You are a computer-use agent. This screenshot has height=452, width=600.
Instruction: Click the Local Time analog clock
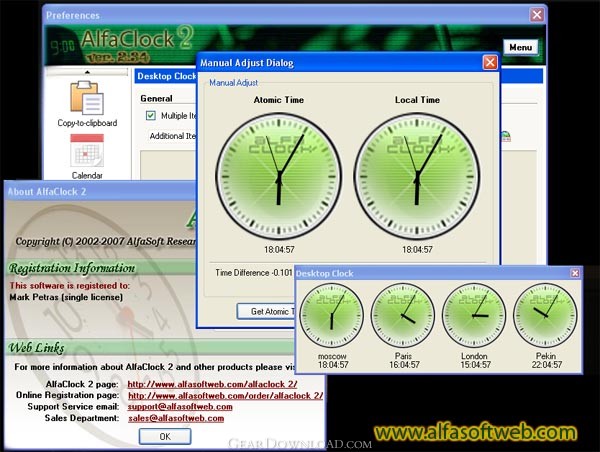(417, 176)
